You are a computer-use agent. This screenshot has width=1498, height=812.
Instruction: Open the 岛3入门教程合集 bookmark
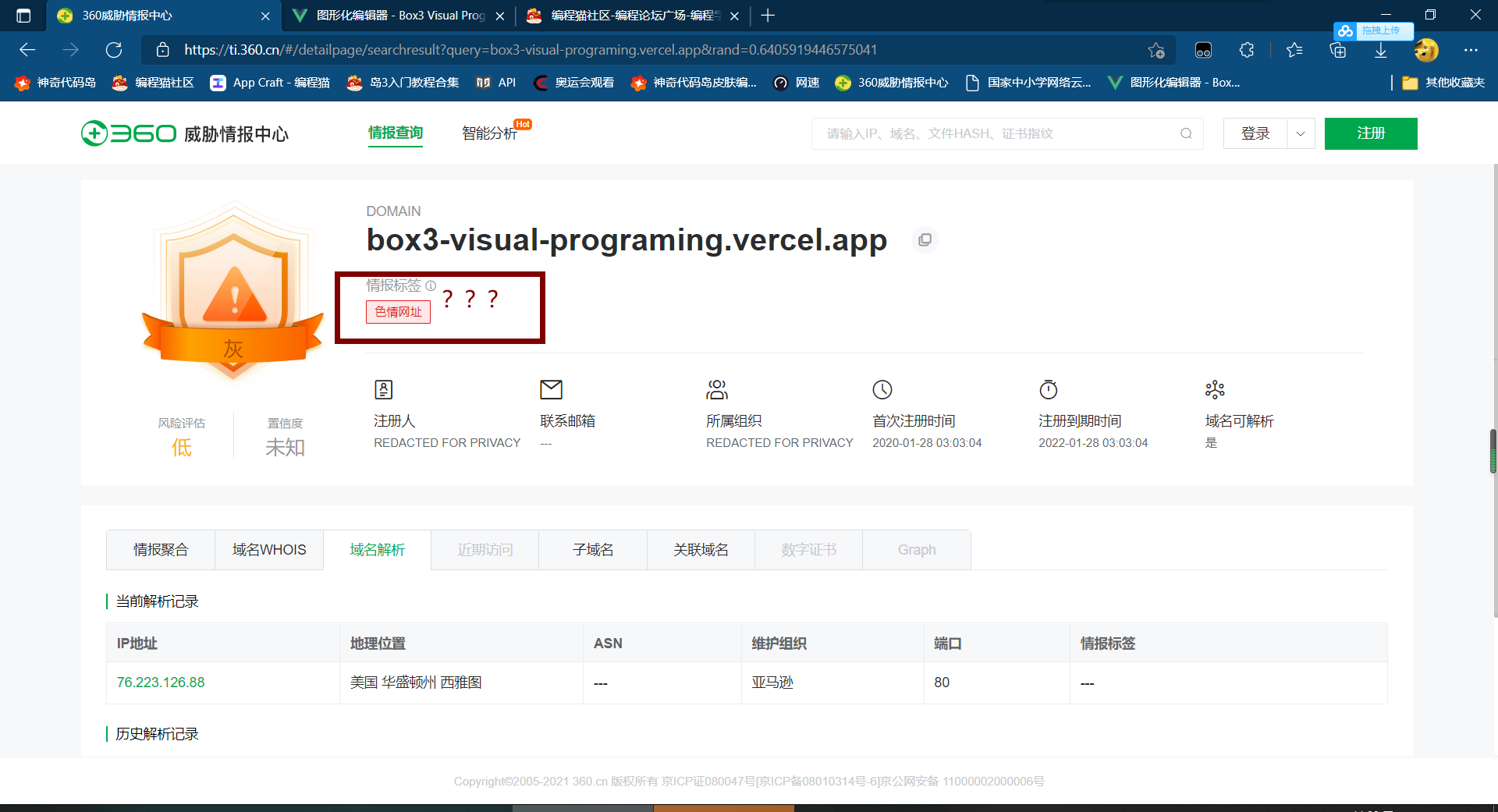[x=403, y=83]
